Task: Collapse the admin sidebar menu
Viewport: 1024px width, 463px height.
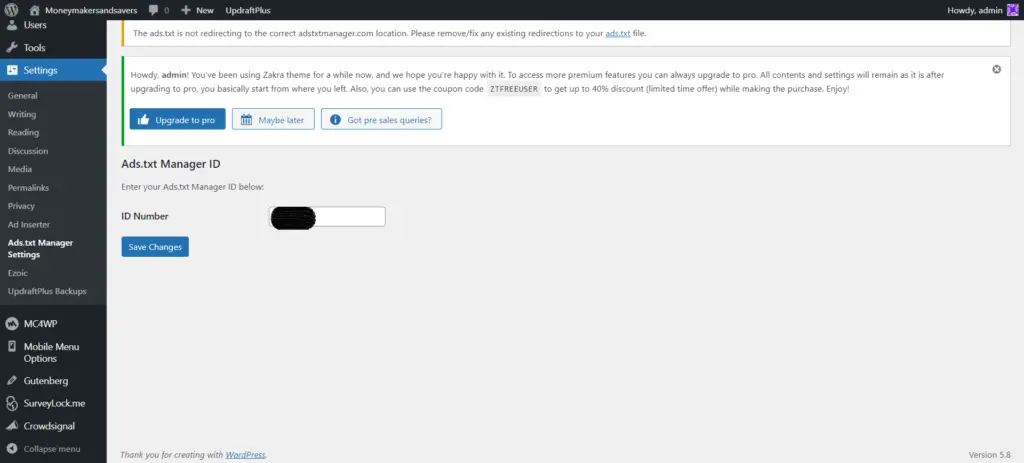Action: (x=53, y=449)
